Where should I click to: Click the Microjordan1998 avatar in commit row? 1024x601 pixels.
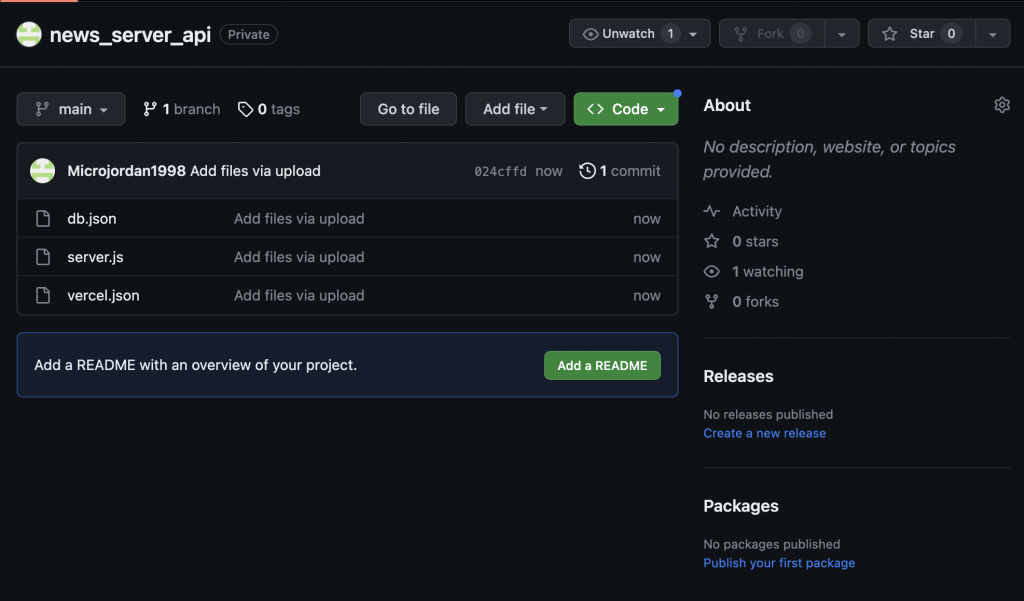tap(43, 171)
